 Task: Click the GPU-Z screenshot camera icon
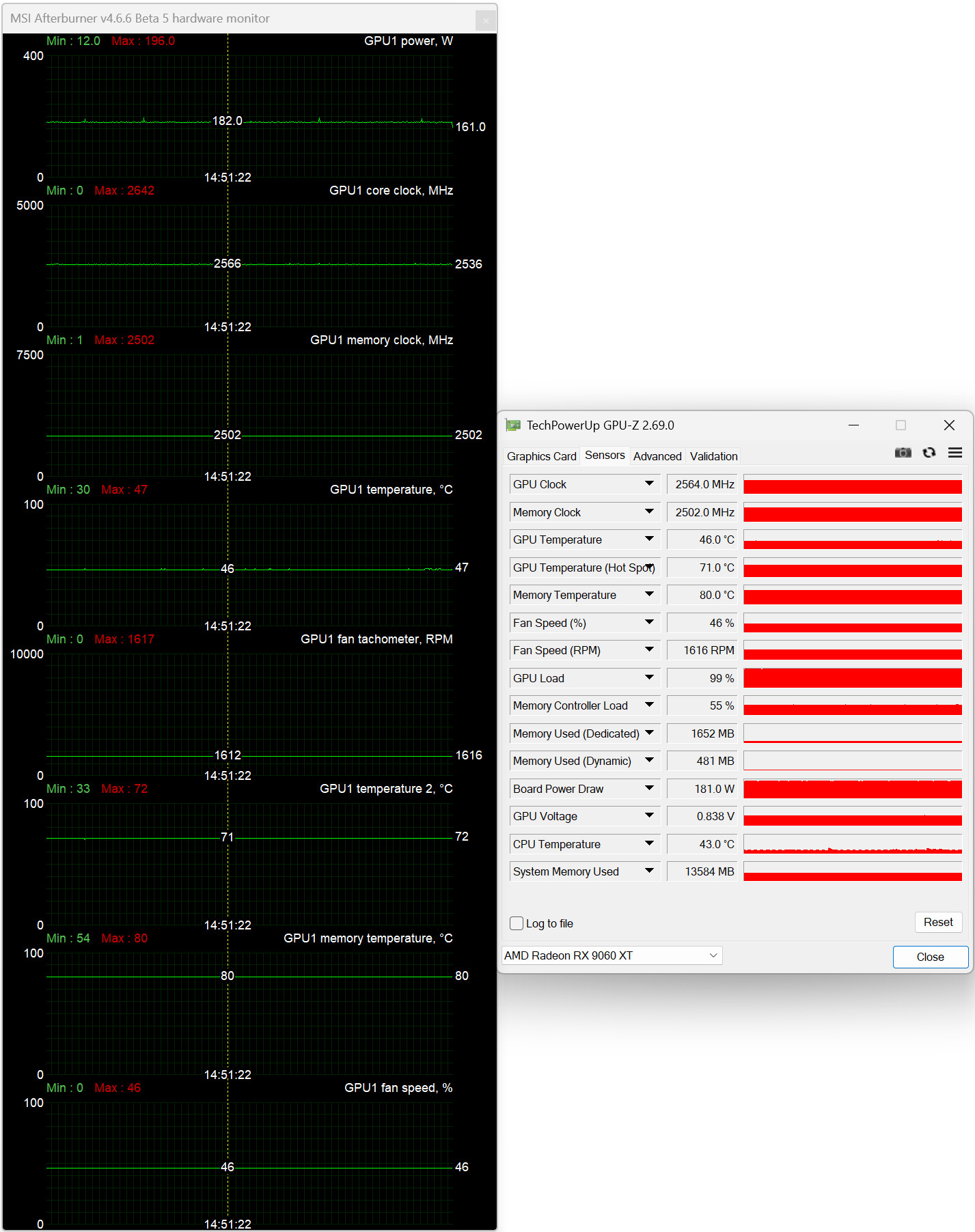[x=903, y=453]
